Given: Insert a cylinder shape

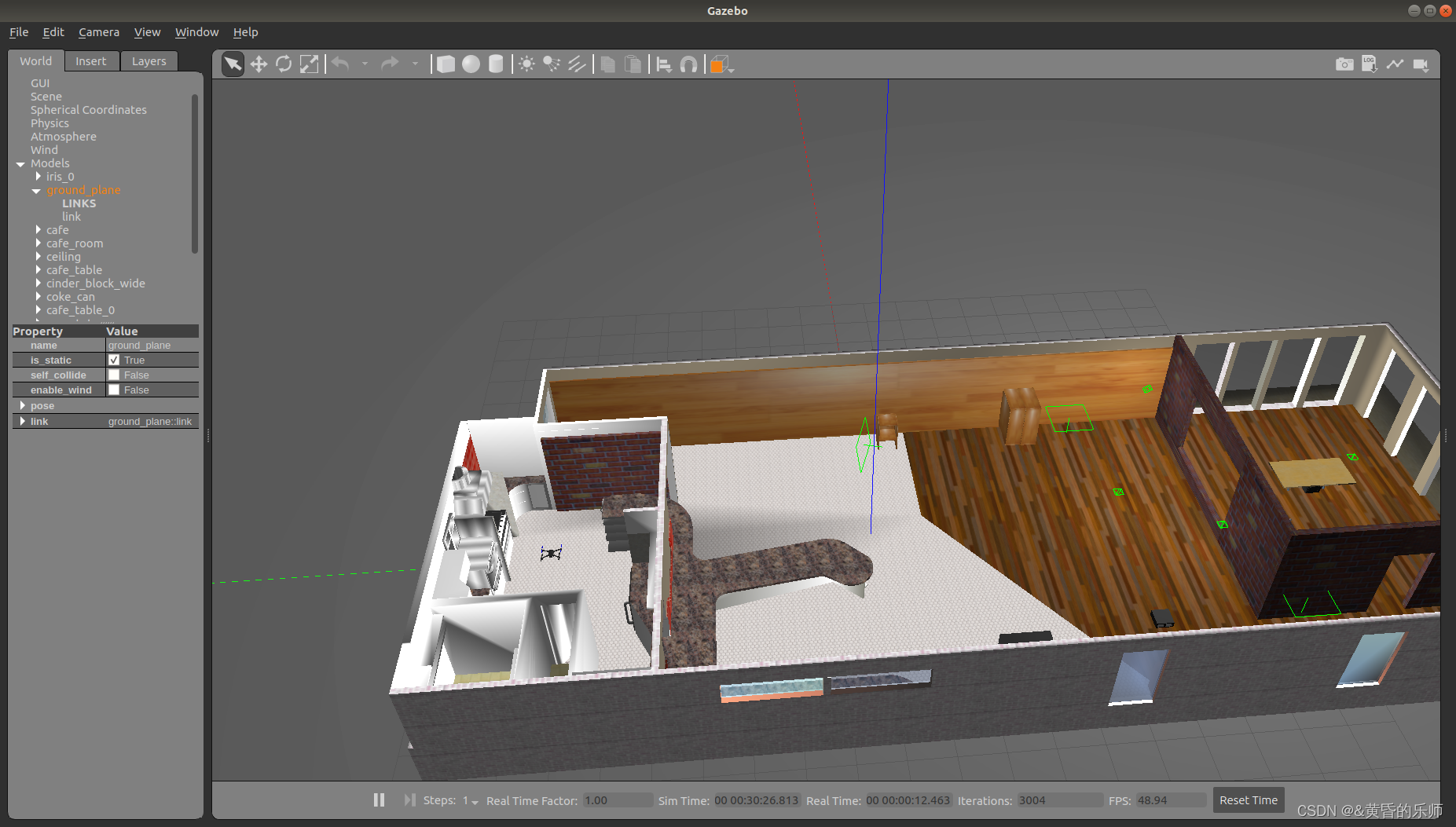Looking at the screenshot, I should point(496,64).
